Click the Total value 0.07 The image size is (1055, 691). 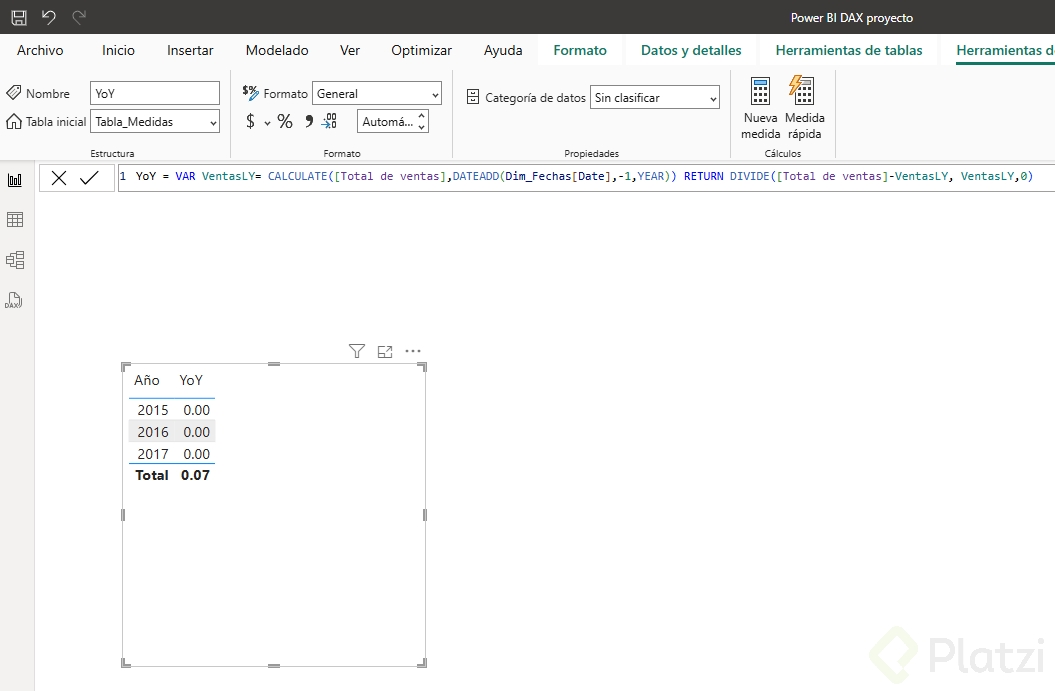click(195, 475)
